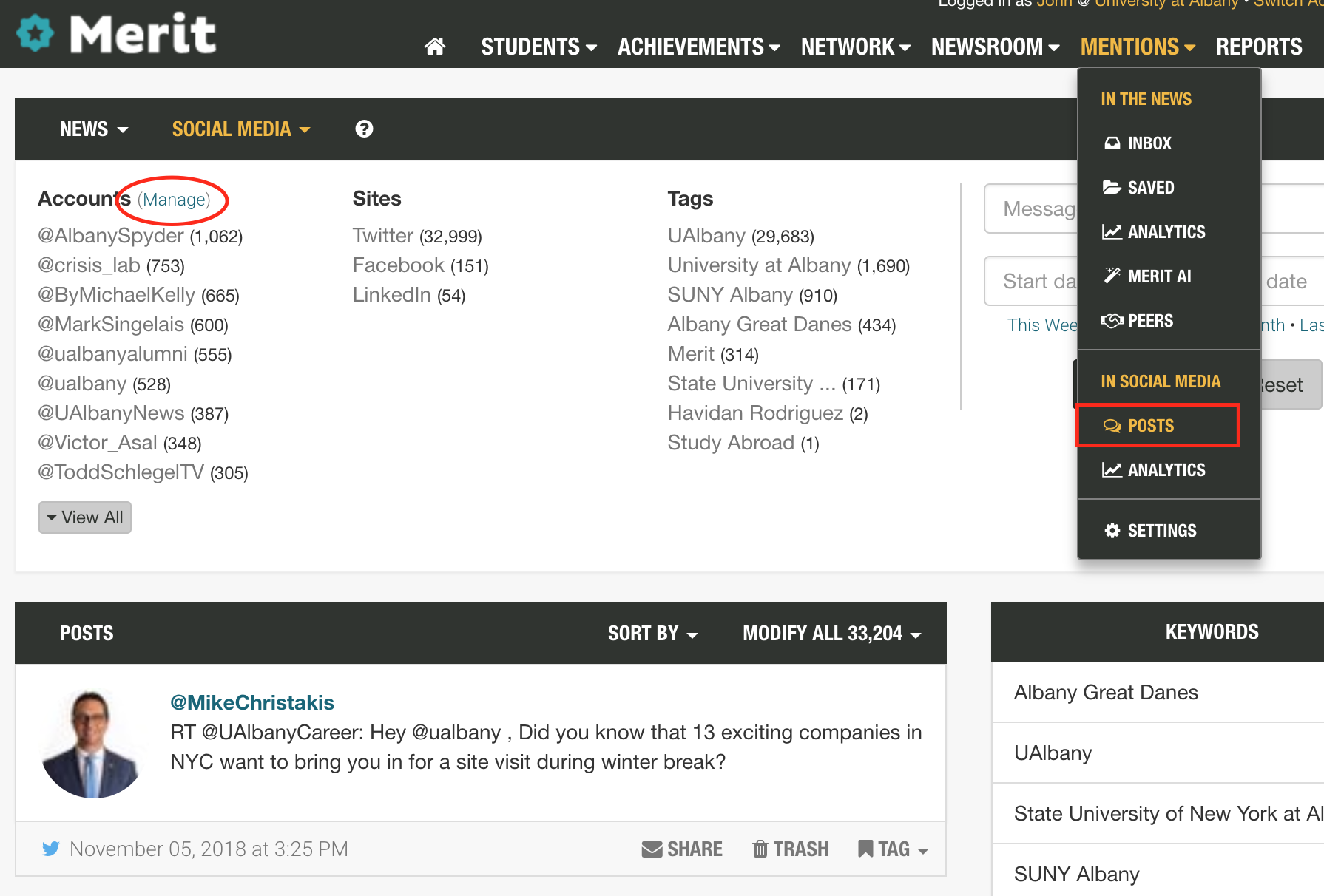
Task: Expand the Students menu
Action: (538, 47)
